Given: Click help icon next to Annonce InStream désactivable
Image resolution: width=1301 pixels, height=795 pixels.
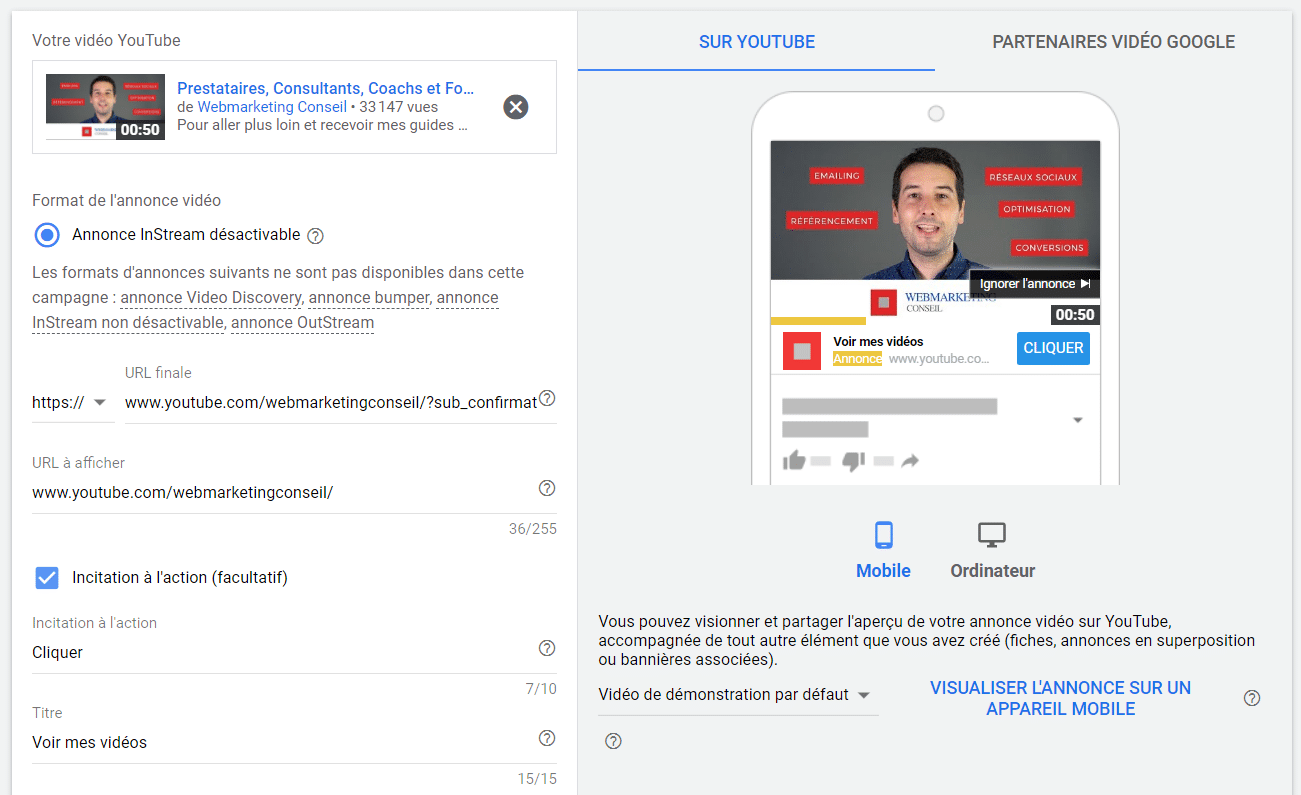Looking at the screenshot, I should point(316,236).
